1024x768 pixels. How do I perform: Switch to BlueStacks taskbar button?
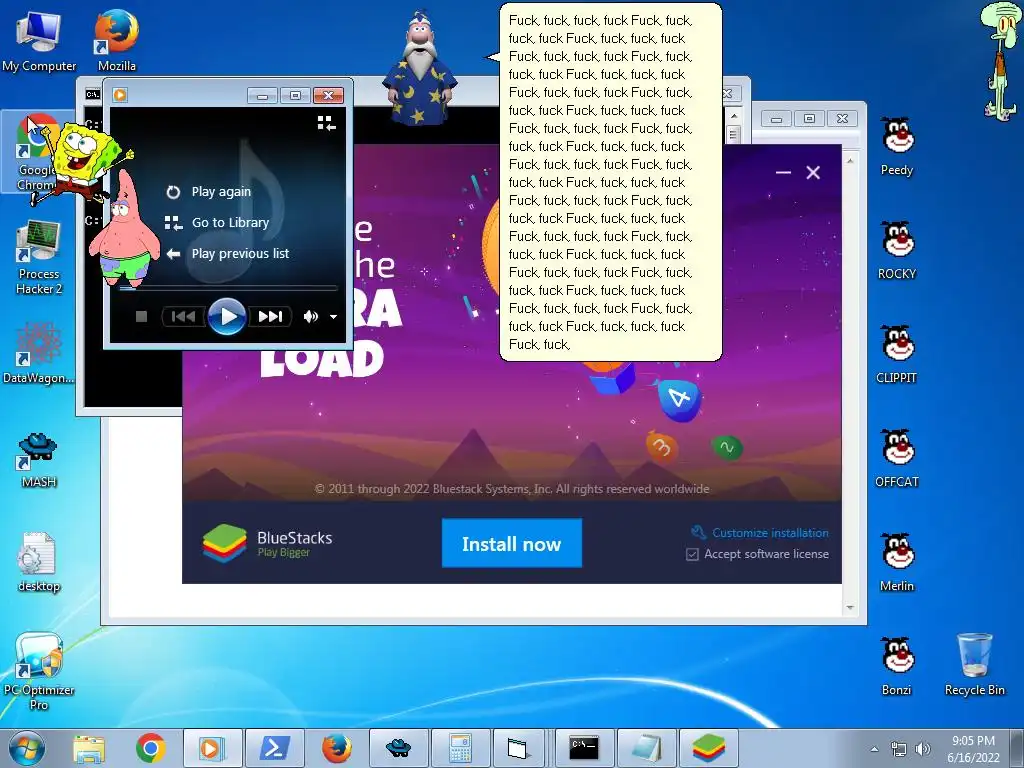click(x=709, y=748)
